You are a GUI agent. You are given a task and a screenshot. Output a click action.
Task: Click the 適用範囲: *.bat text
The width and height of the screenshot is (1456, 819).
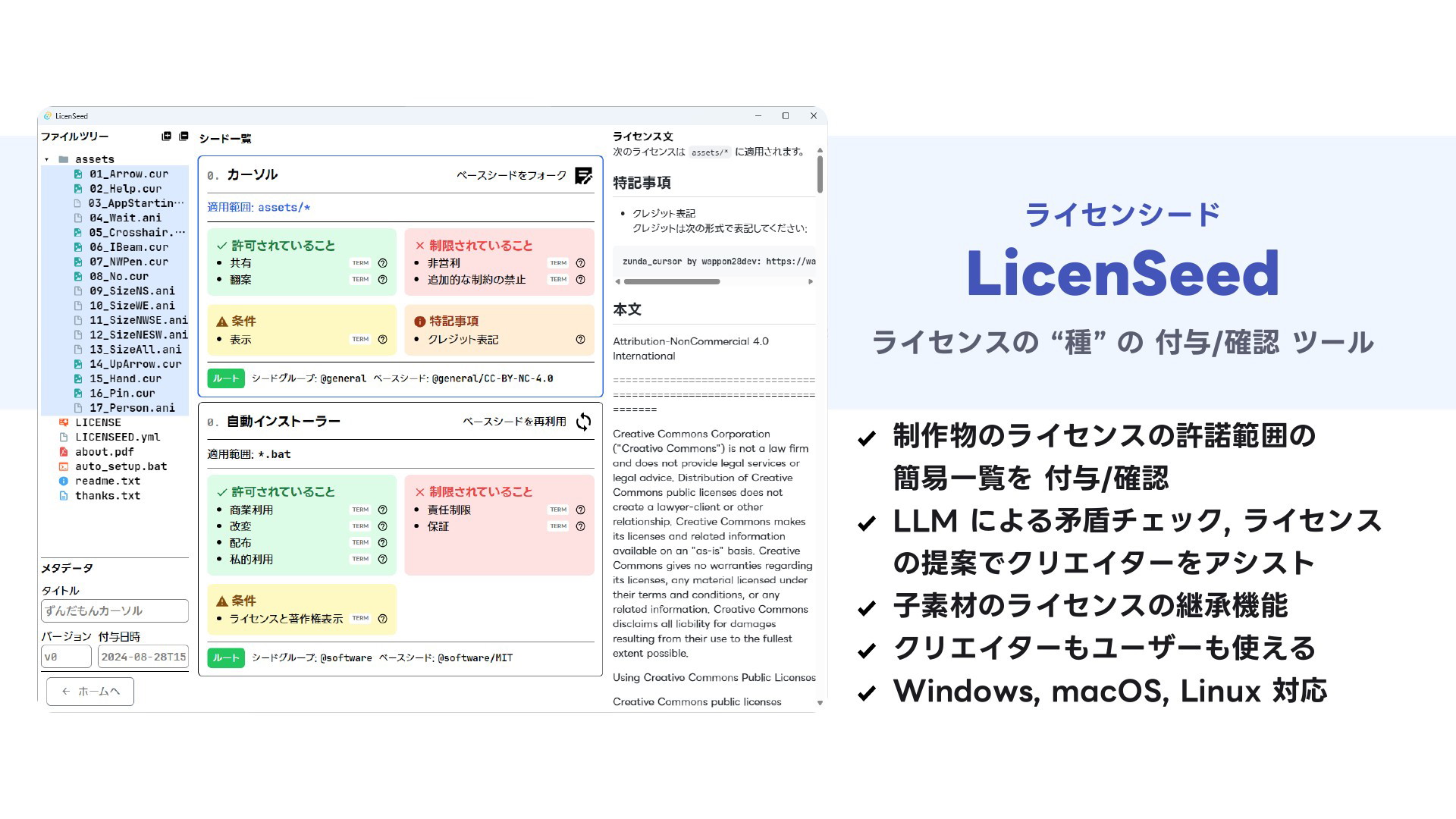tap(249, 455)
